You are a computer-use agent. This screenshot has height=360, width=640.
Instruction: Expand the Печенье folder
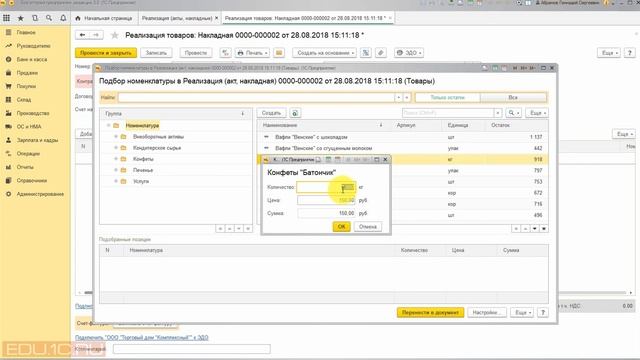coord(116,170)
